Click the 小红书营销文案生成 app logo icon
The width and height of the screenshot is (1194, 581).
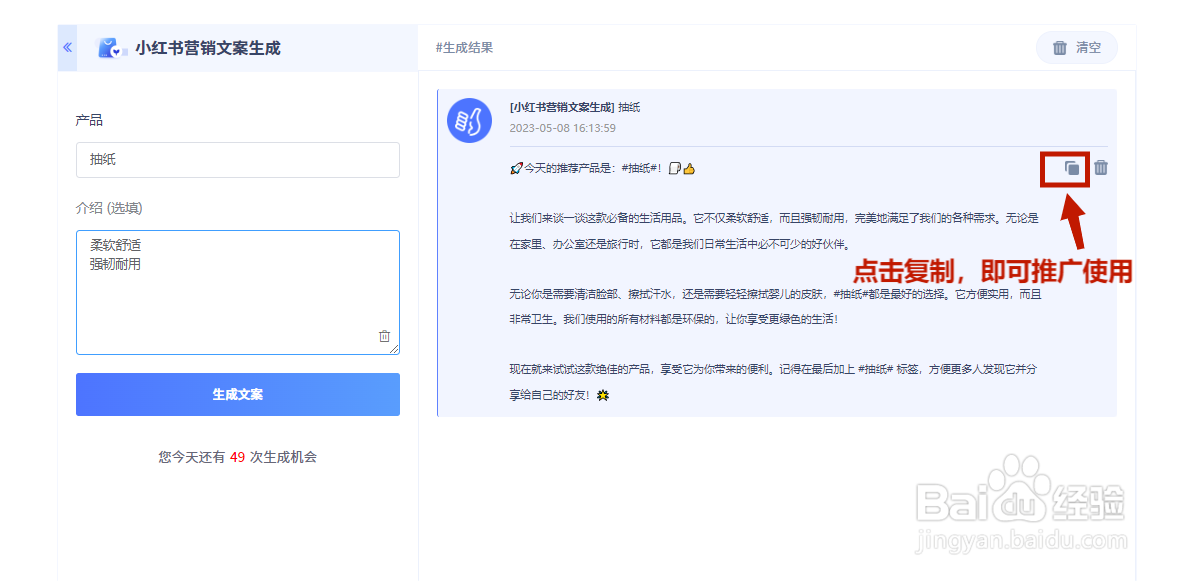tap(111, 48)
